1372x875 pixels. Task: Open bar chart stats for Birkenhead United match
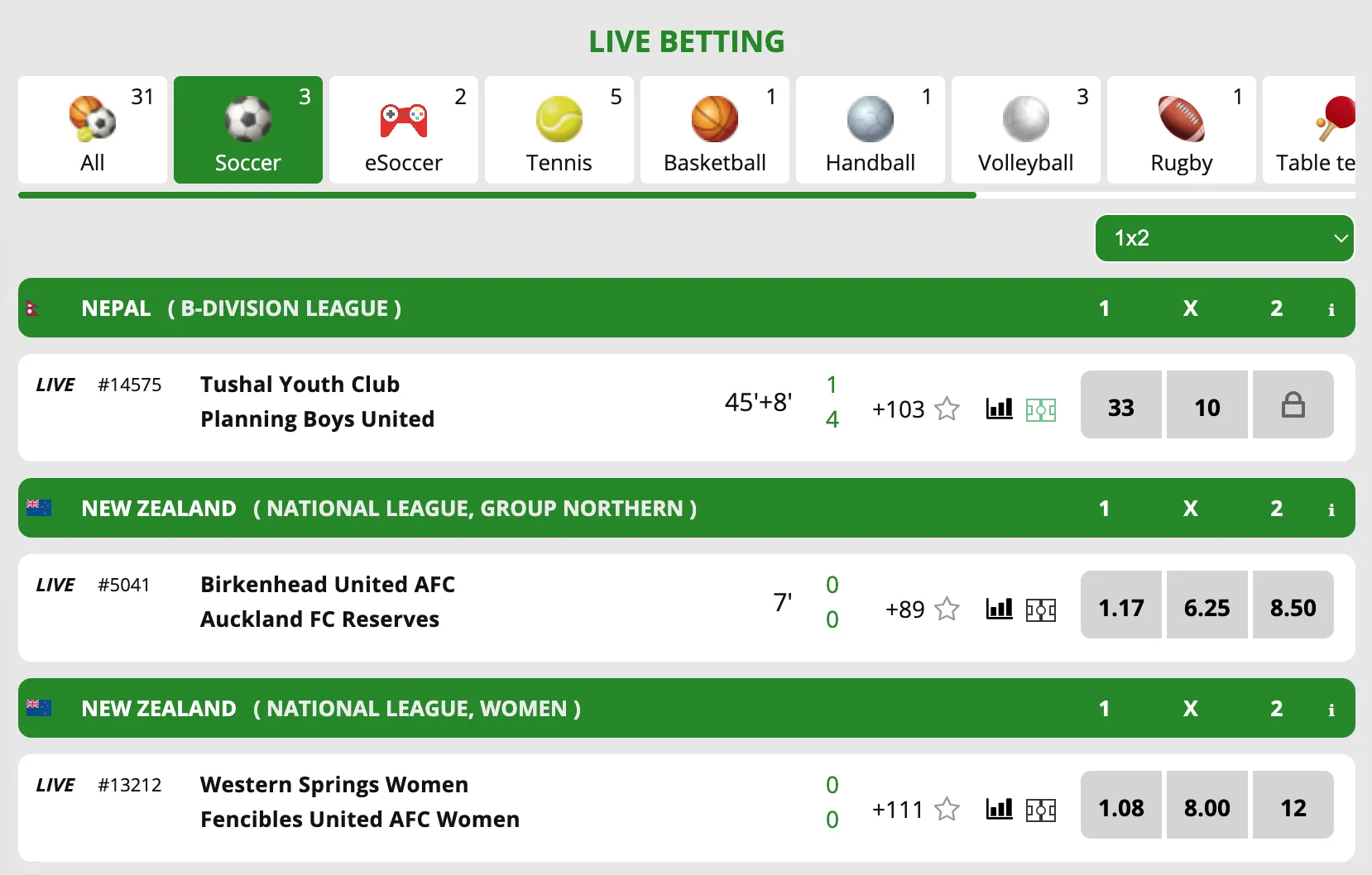tap(999, 610)
